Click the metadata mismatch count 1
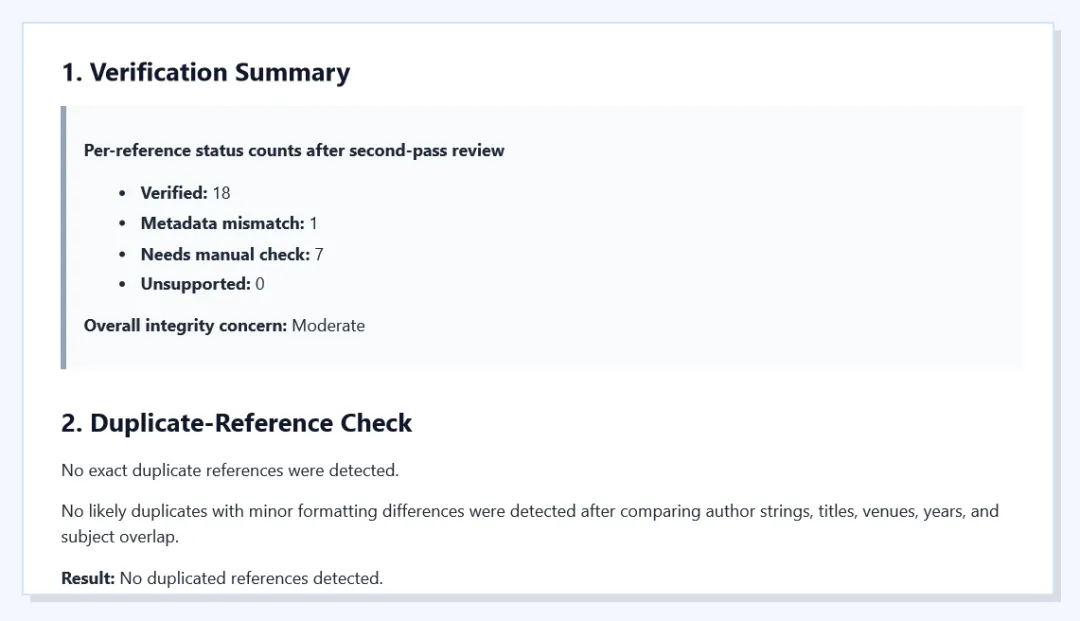 pyautogui.click(x=313, y=224)
